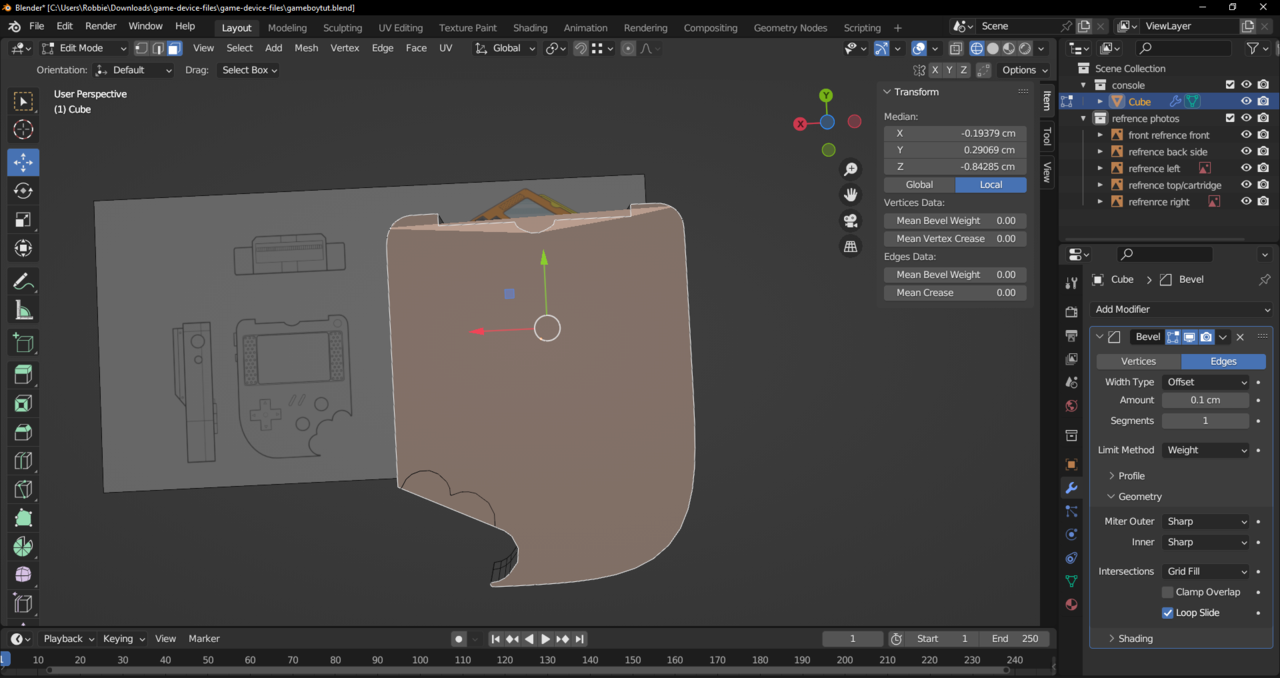This screenshot has width=1280, height=678.
Task: Switch to the Sculpting workspace tab
Action: coord(342,28)
